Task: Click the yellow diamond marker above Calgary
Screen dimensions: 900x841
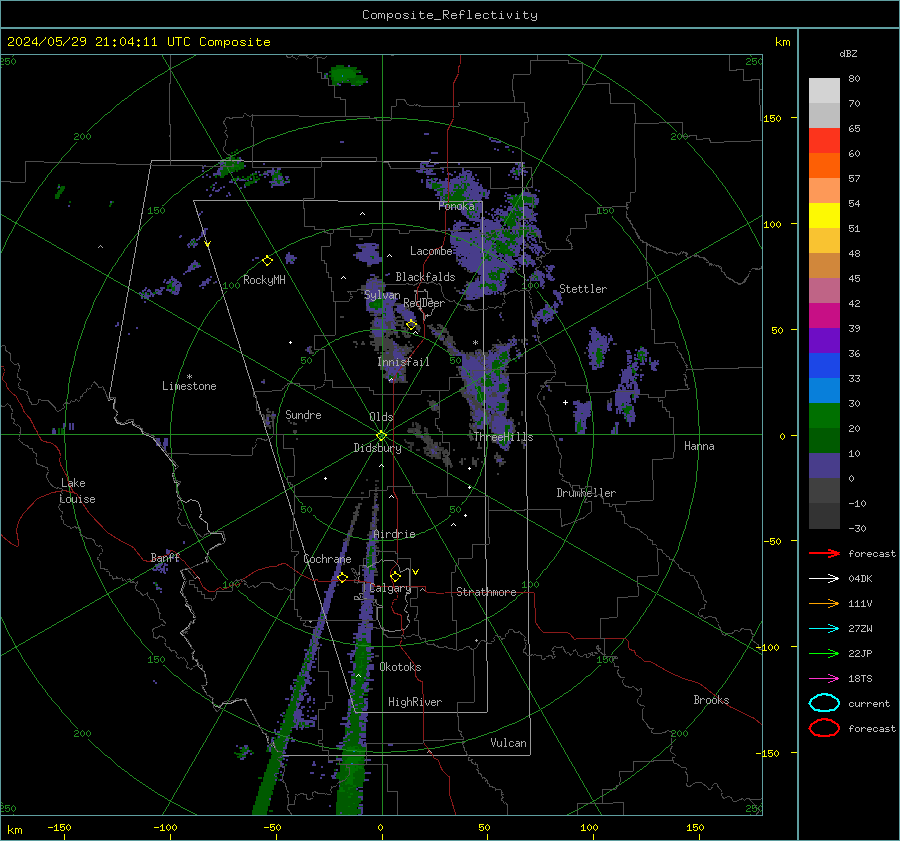Action: [x=395, y=576]
